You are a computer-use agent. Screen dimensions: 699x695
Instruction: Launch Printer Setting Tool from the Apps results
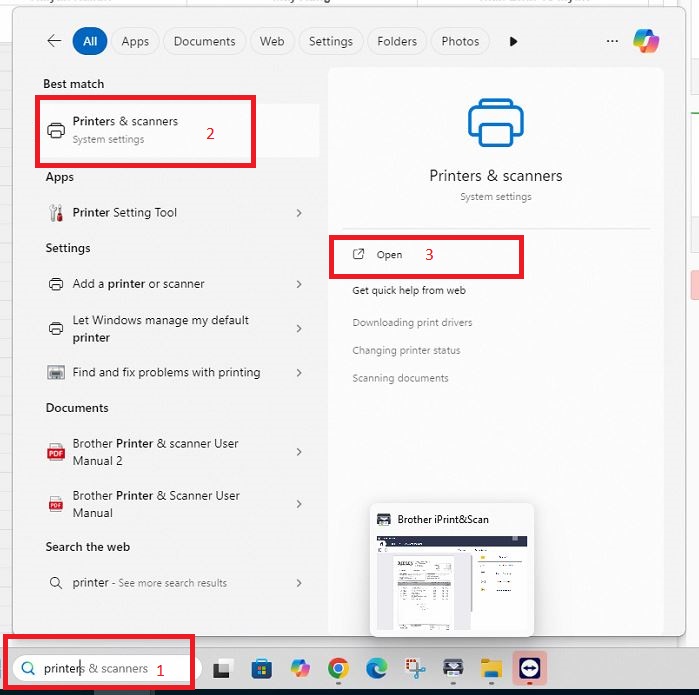click(x=174, y=213)
